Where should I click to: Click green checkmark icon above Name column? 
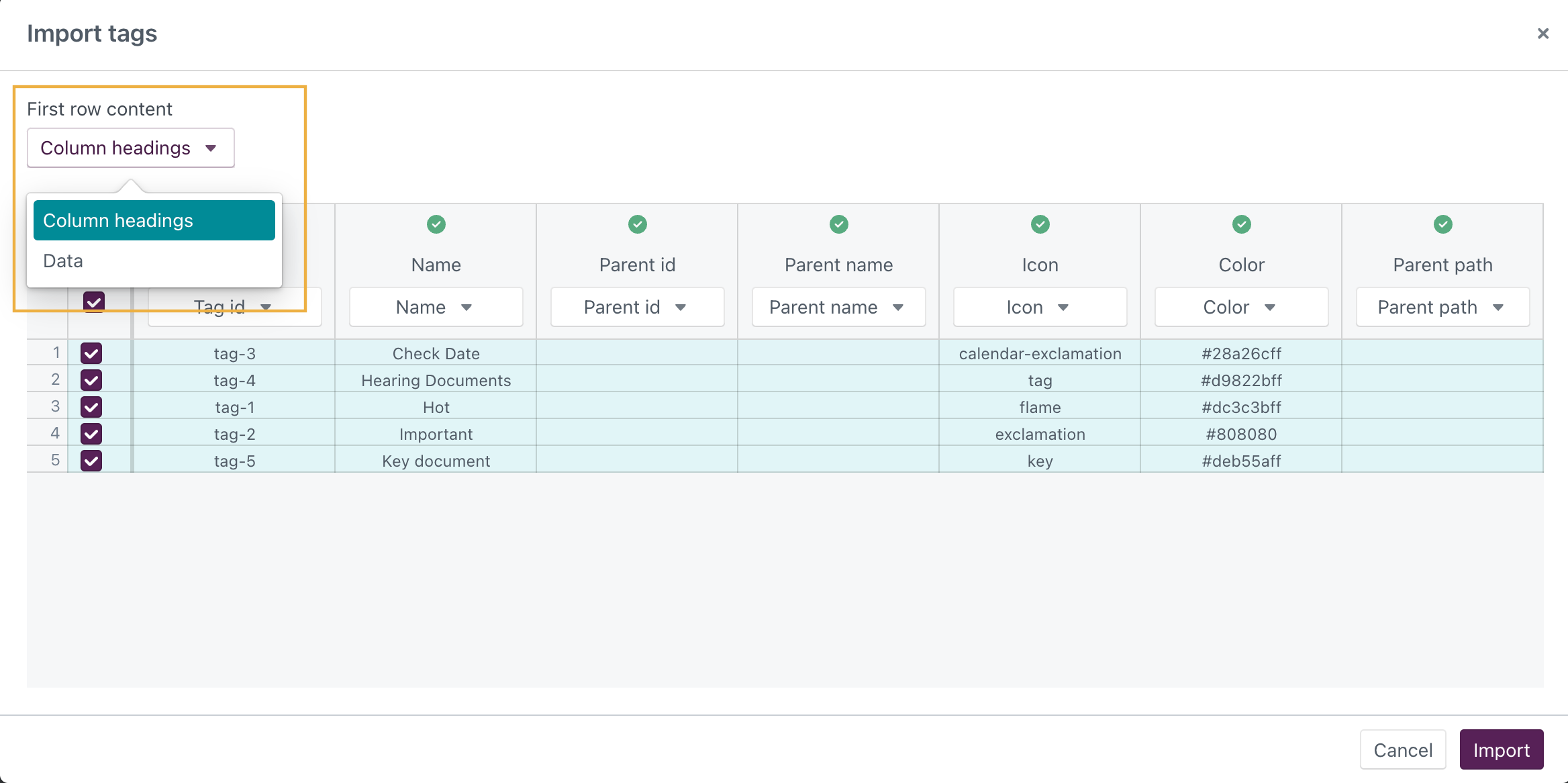click(436, 224)
